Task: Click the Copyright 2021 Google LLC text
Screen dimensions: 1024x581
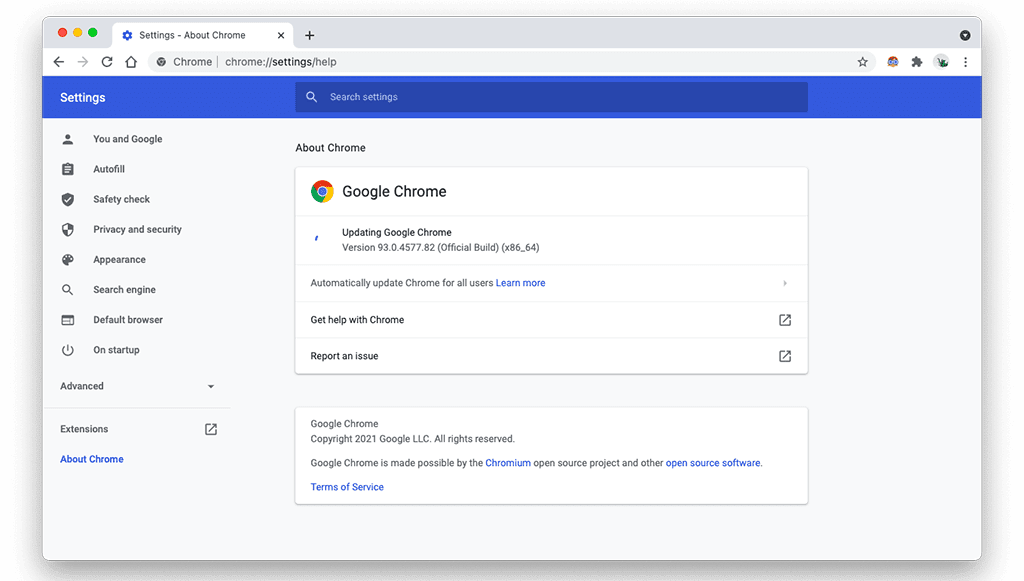Action: click(413, 439)
